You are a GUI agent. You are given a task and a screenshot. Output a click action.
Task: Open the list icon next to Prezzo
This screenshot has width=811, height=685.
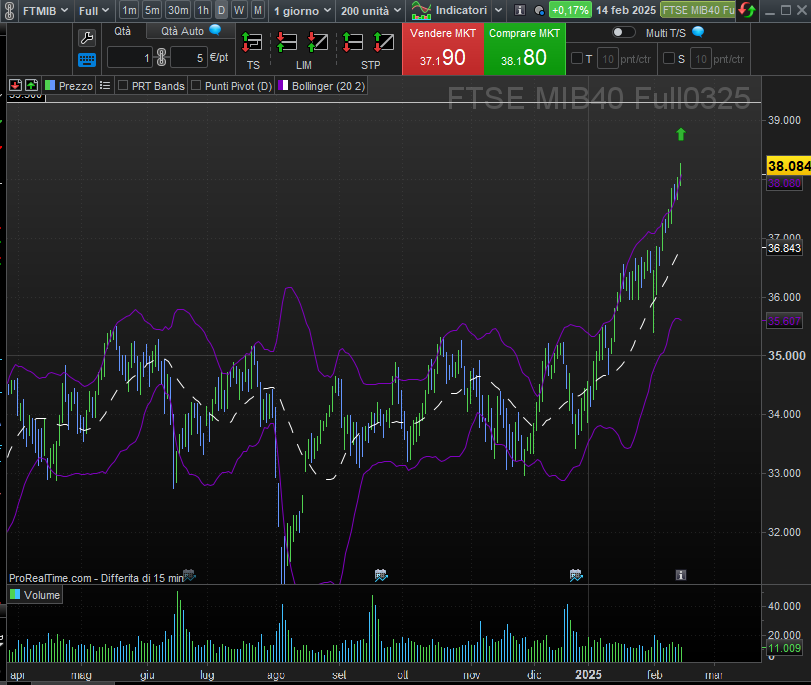[105, 86]
